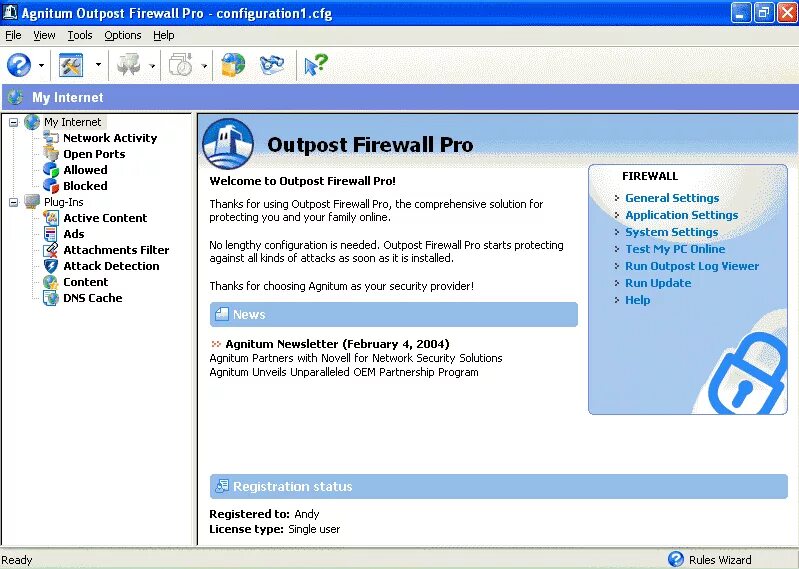Viewport: 799px width, 569px height.
Task: Click the Network Activity icon
Action: (51, 138)
